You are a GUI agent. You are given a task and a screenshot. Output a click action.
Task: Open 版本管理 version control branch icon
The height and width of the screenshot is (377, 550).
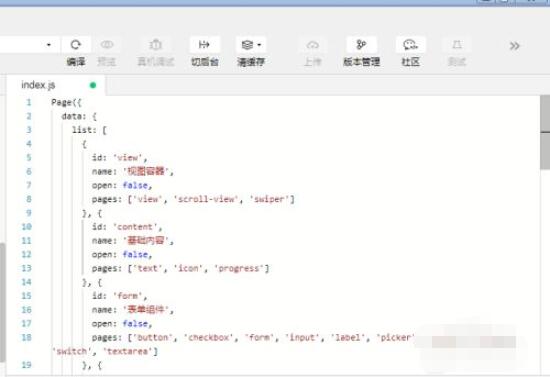coord(361,45)
